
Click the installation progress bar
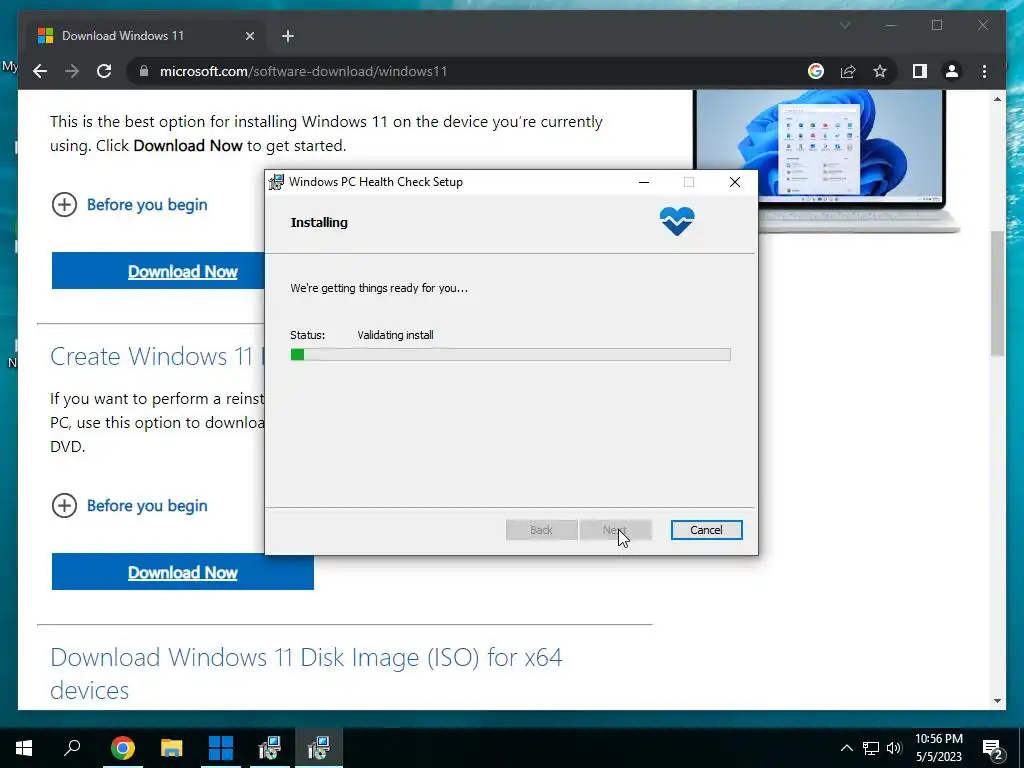(511, 355)
